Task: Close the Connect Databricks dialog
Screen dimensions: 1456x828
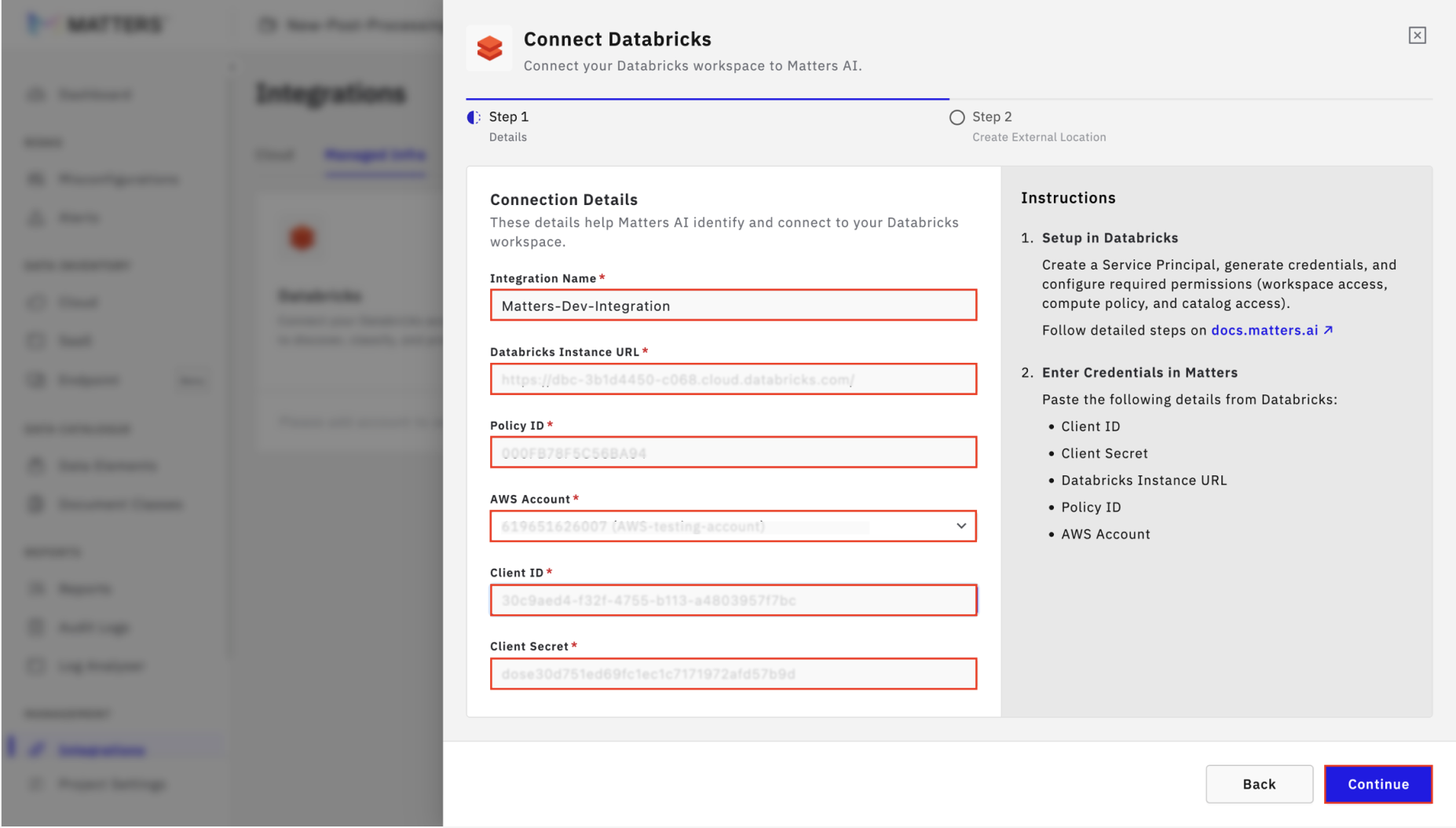Action: pos(1417,35)
